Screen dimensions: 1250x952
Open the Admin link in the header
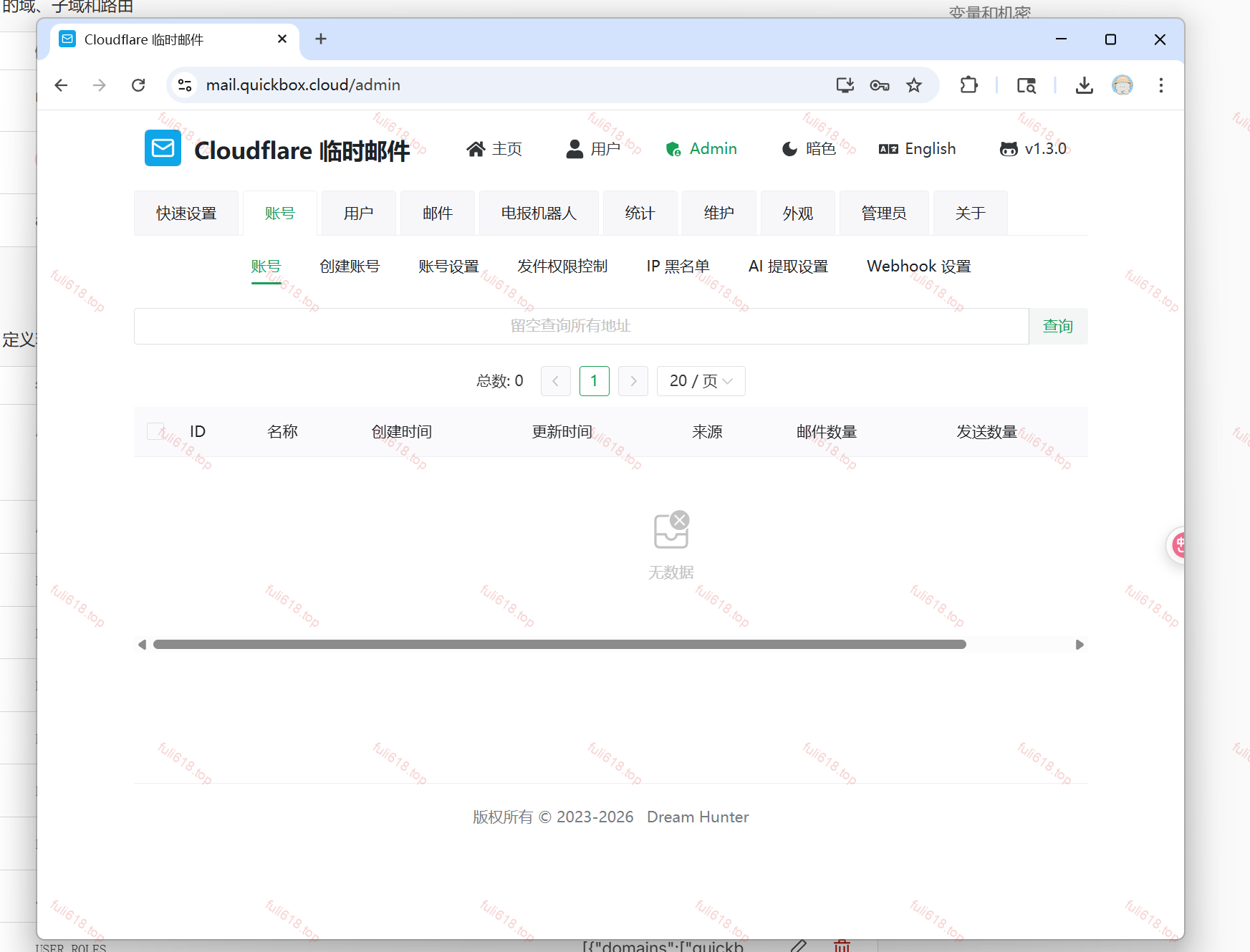[701, 149]
